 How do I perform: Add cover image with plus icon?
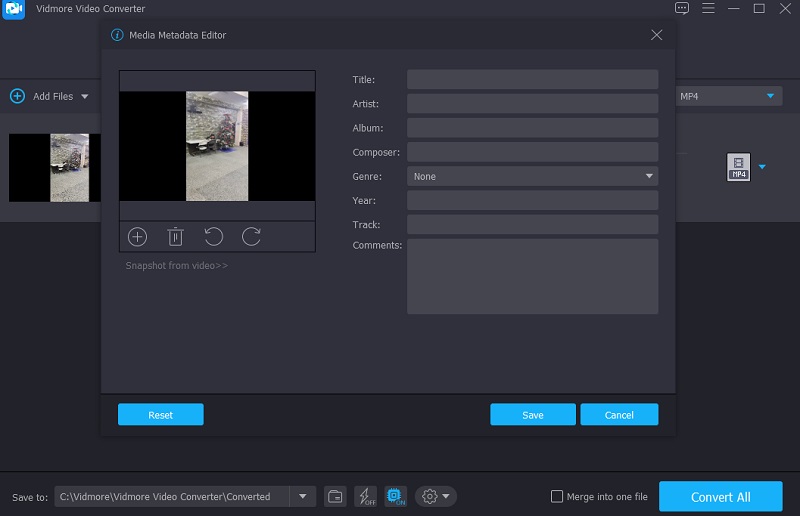137,237
